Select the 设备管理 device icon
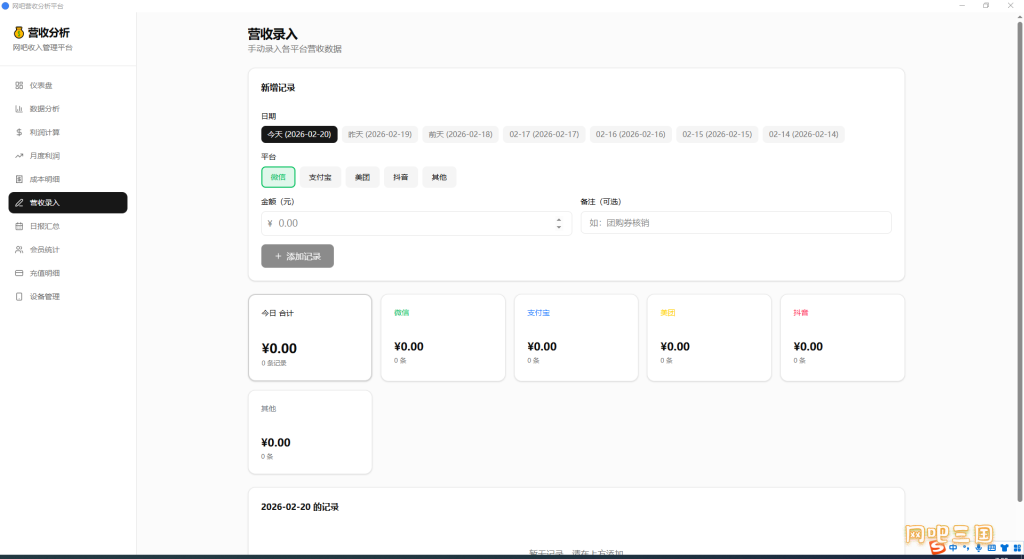This screenshot has height=559, width=1024. [19, 297]
